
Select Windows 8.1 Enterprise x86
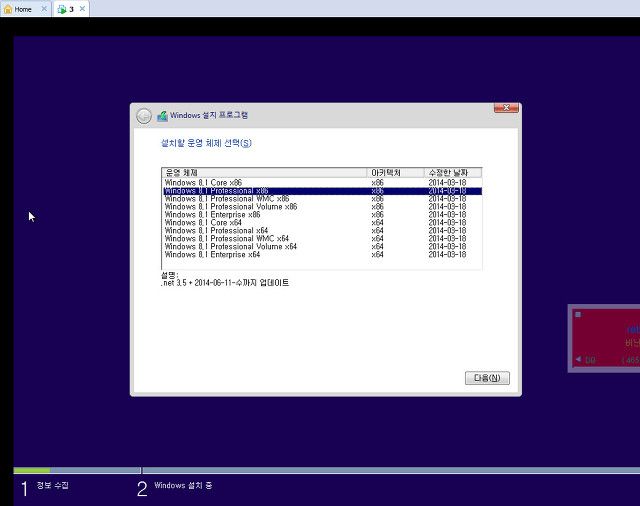(x=322, y=215)
